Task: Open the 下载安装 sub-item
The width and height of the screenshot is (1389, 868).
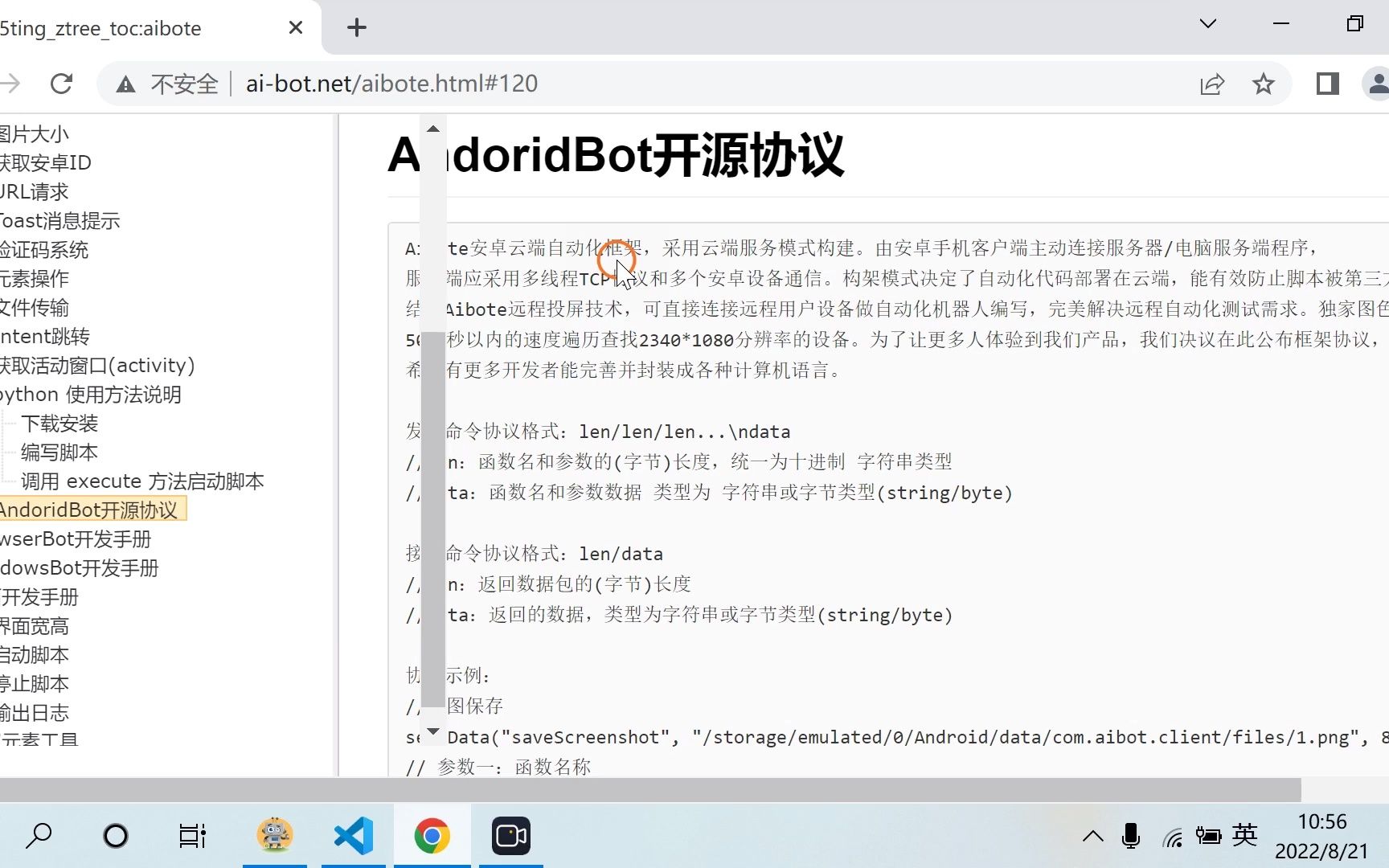Action: coord(59,424)
